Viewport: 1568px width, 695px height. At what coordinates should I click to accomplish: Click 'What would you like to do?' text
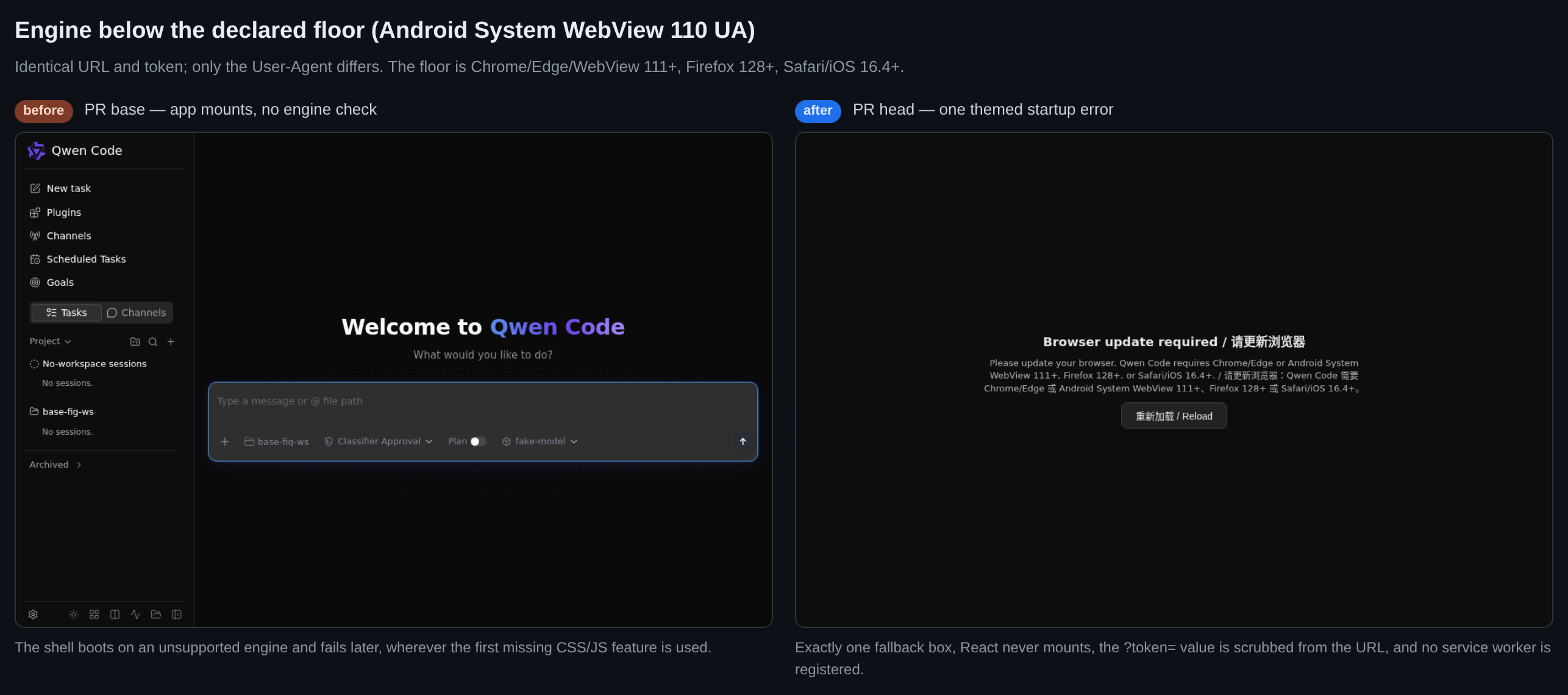click(x=483, y=355)
